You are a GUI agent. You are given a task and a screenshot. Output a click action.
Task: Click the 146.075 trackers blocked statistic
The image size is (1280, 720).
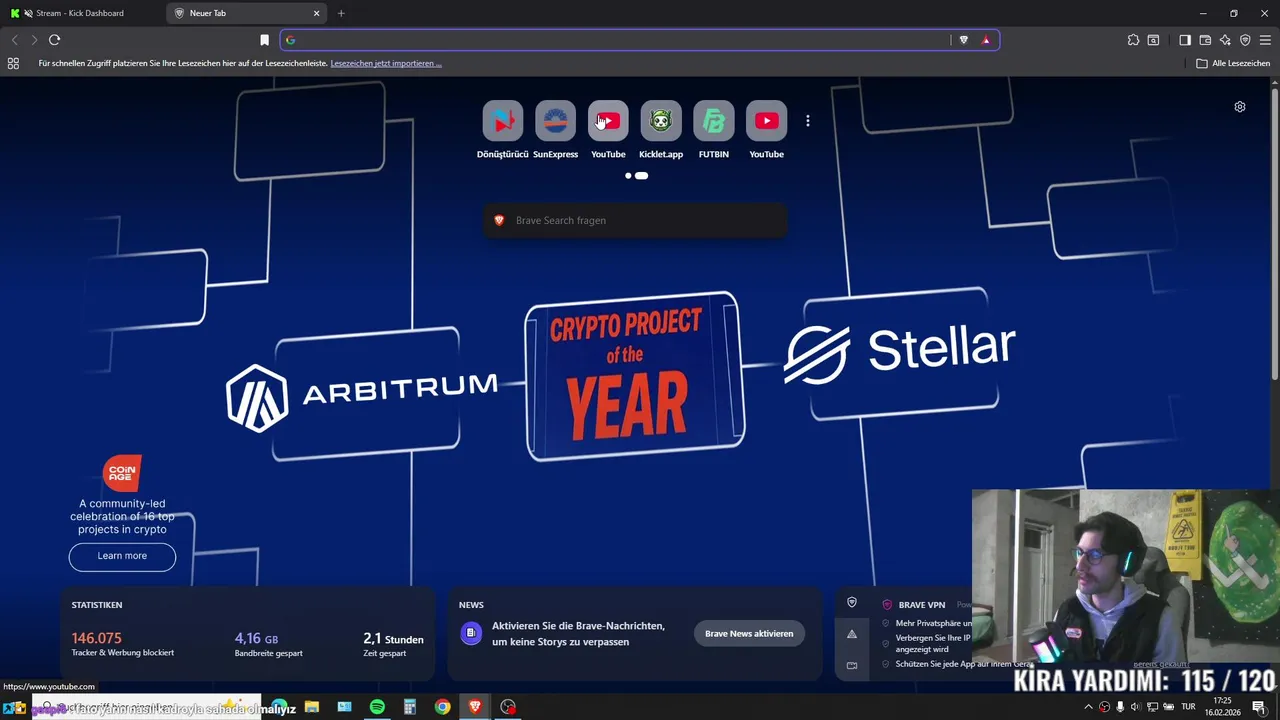(96, 638)
